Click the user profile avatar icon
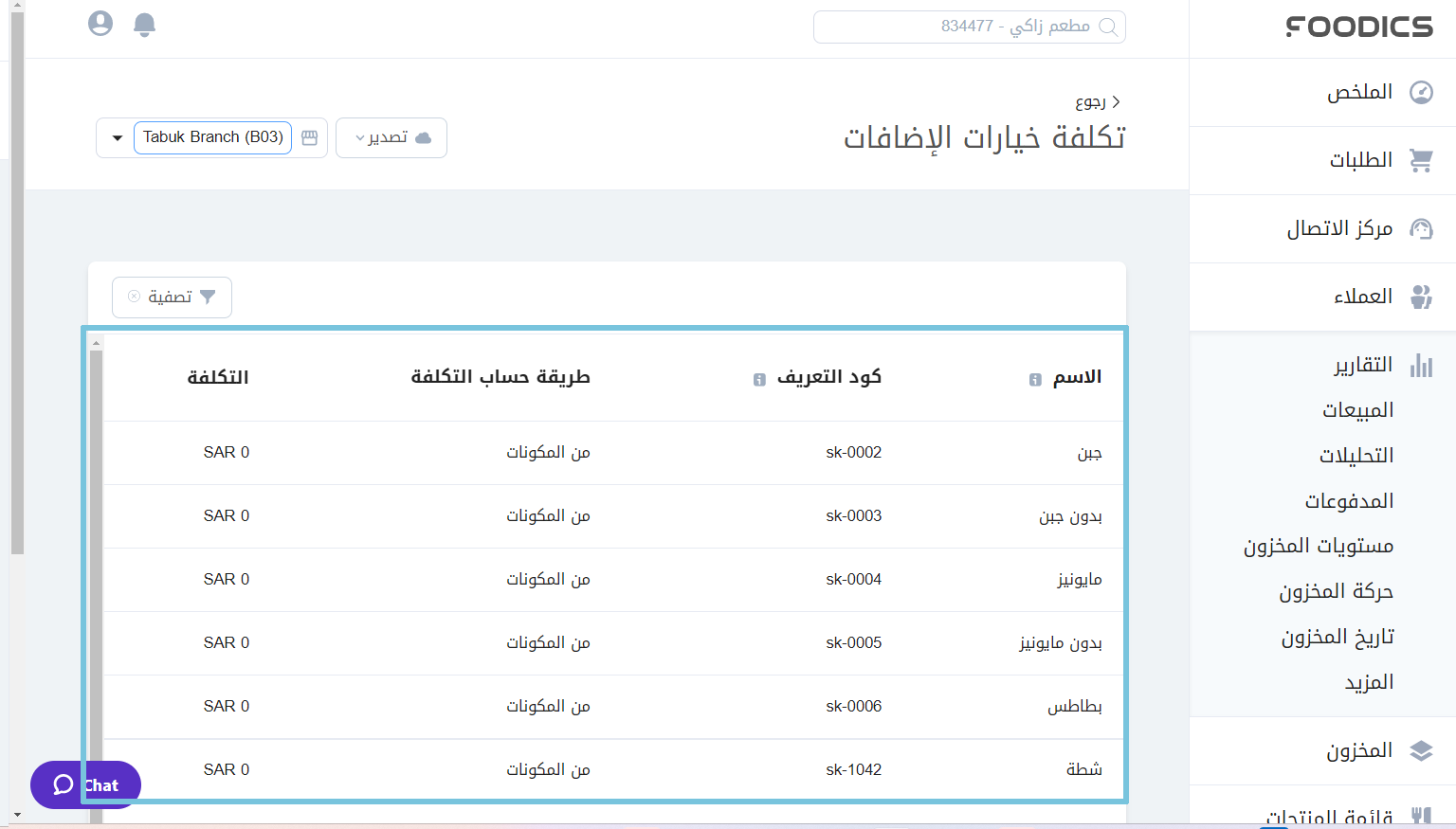1456x829 pixels. pos(100,25)
